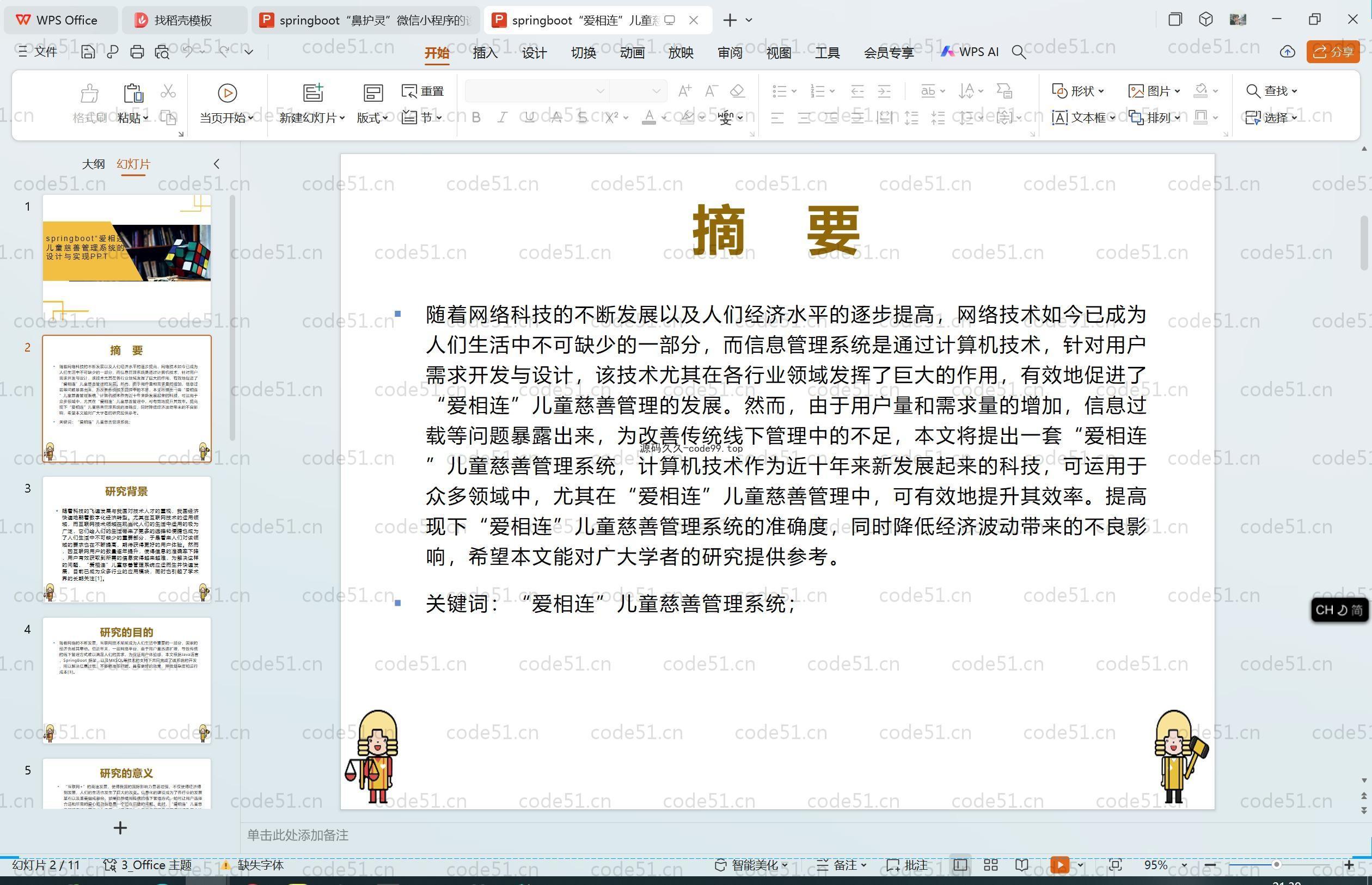Click the zoom in plus button
This screenshot has height=885, width=1372.
point(1349,864)
